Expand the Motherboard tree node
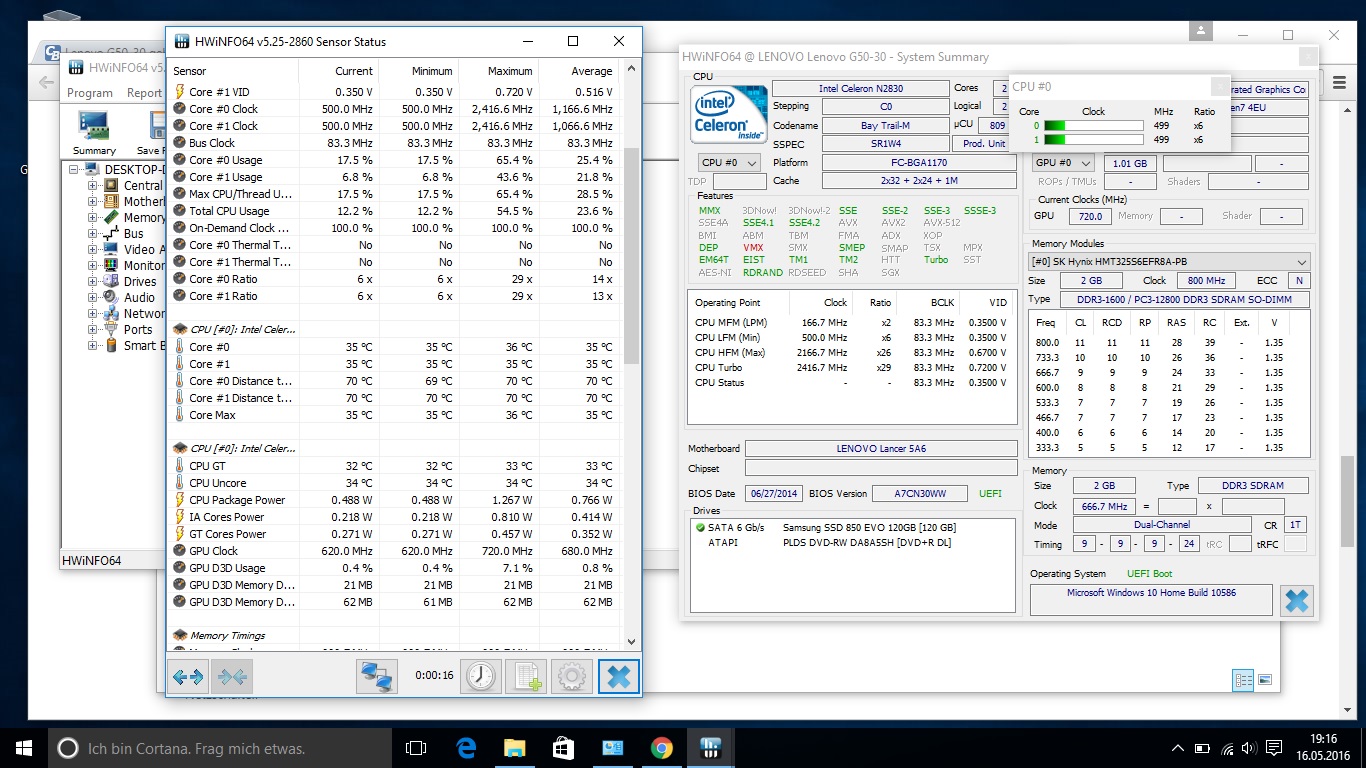The width and height of the screenshot is (1366, 768). click(93, 201)
